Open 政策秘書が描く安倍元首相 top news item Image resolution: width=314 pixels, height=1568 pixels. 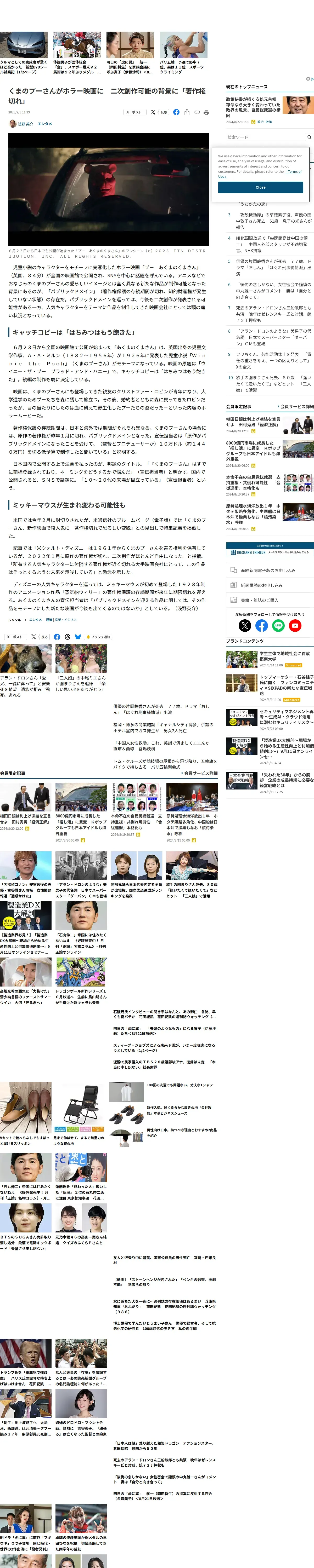[x=253, y=107]
